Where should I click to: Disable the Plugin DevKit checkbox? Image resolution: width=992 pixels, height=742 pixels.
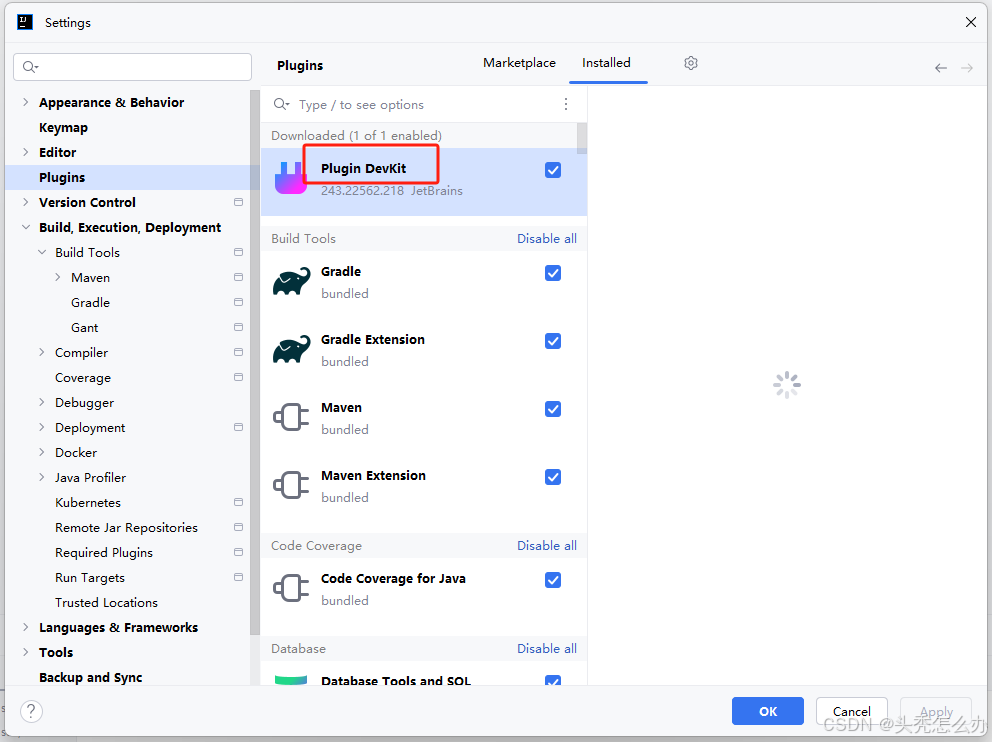tap(553, 170)
